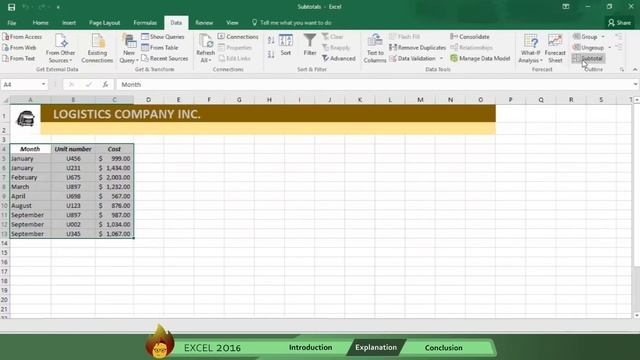Open Recent Sources
This screenshot has height=360, width=640.
click(165, 58)
